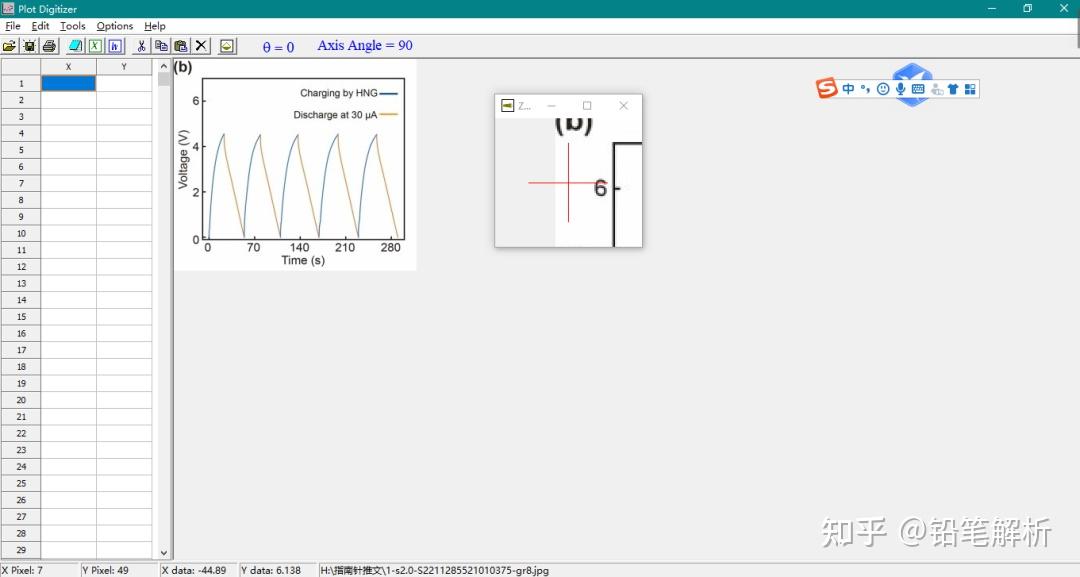Screen dimensions: 1080x577
Task: Open an image file using the toolbar icon
Action: pyautogui.click(x=9, y=45)
